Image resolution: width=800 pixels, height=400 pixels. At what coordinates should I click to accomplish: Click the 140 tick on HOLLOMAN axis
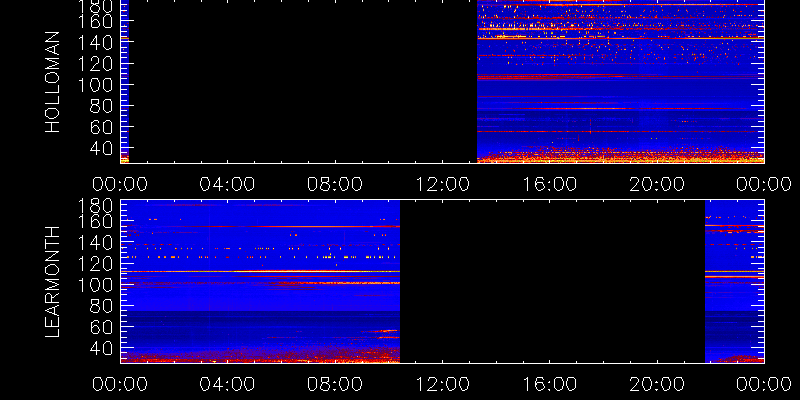point(95,42)
